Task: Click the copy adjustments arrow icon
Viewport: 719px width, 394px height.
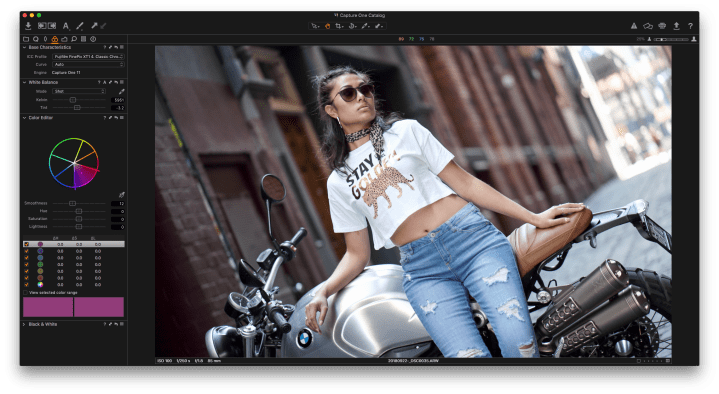Action: point(94,26)
